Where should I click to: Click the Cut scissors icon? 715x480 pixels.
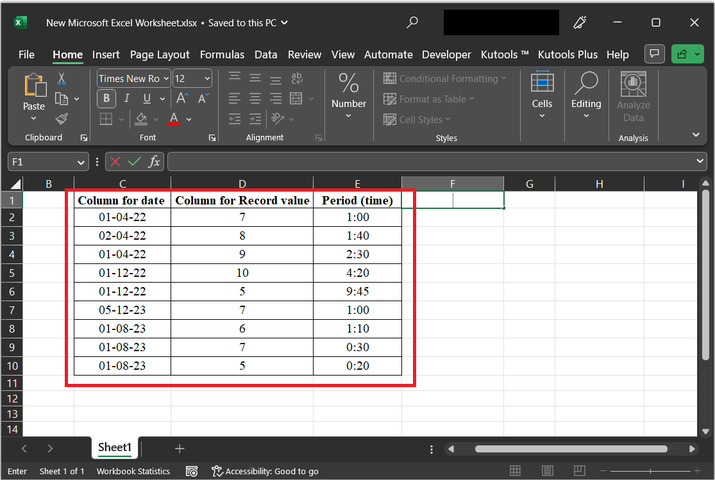point(61,79)
